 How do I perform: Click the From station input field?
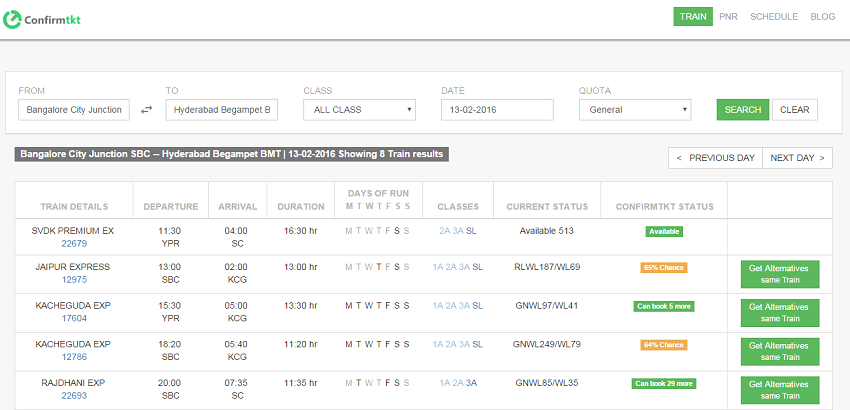coord(74,110)
